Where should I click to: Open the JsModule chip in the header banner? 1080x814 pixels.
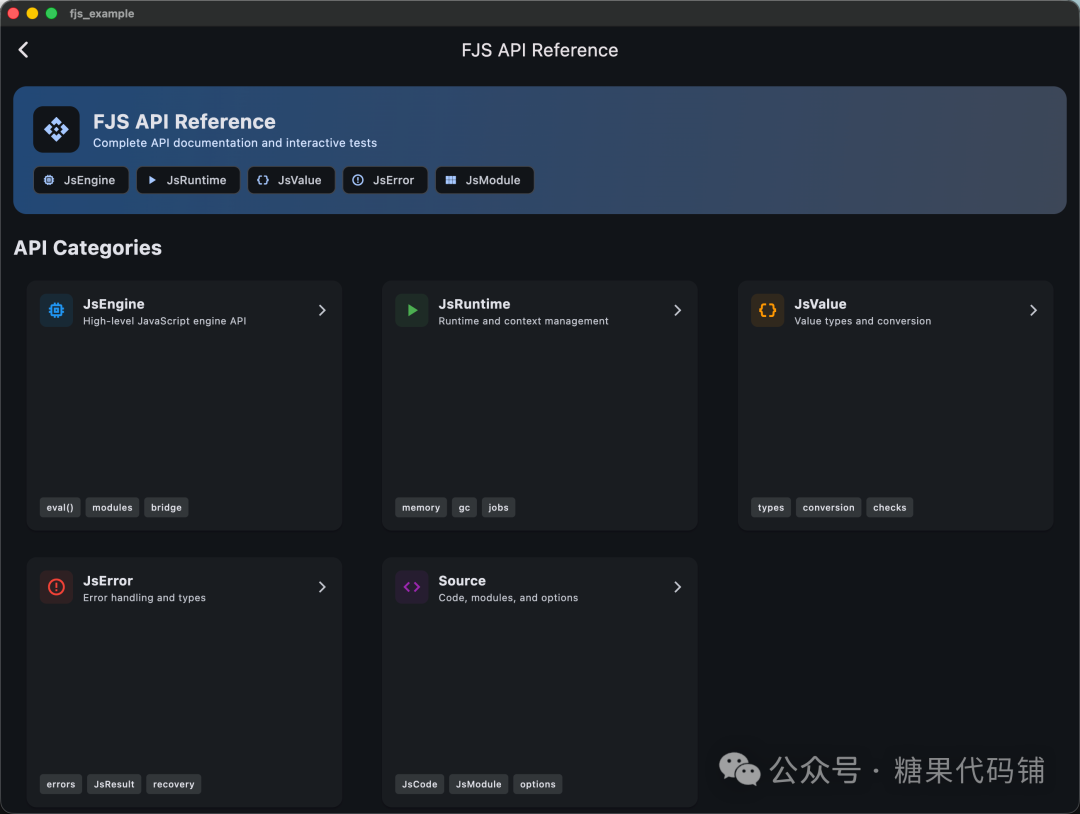click(x=484, y=180)
